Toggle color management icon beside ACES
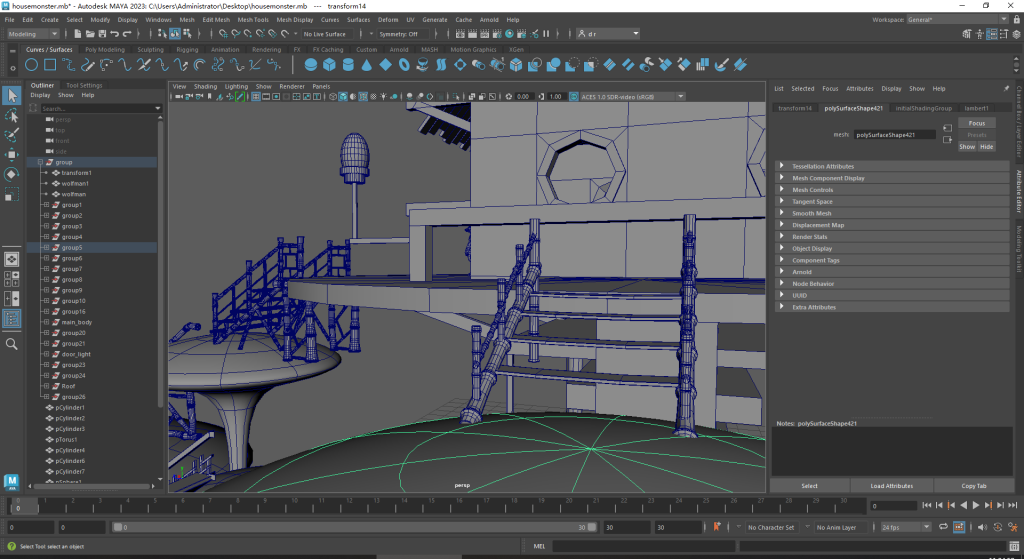 573,97
